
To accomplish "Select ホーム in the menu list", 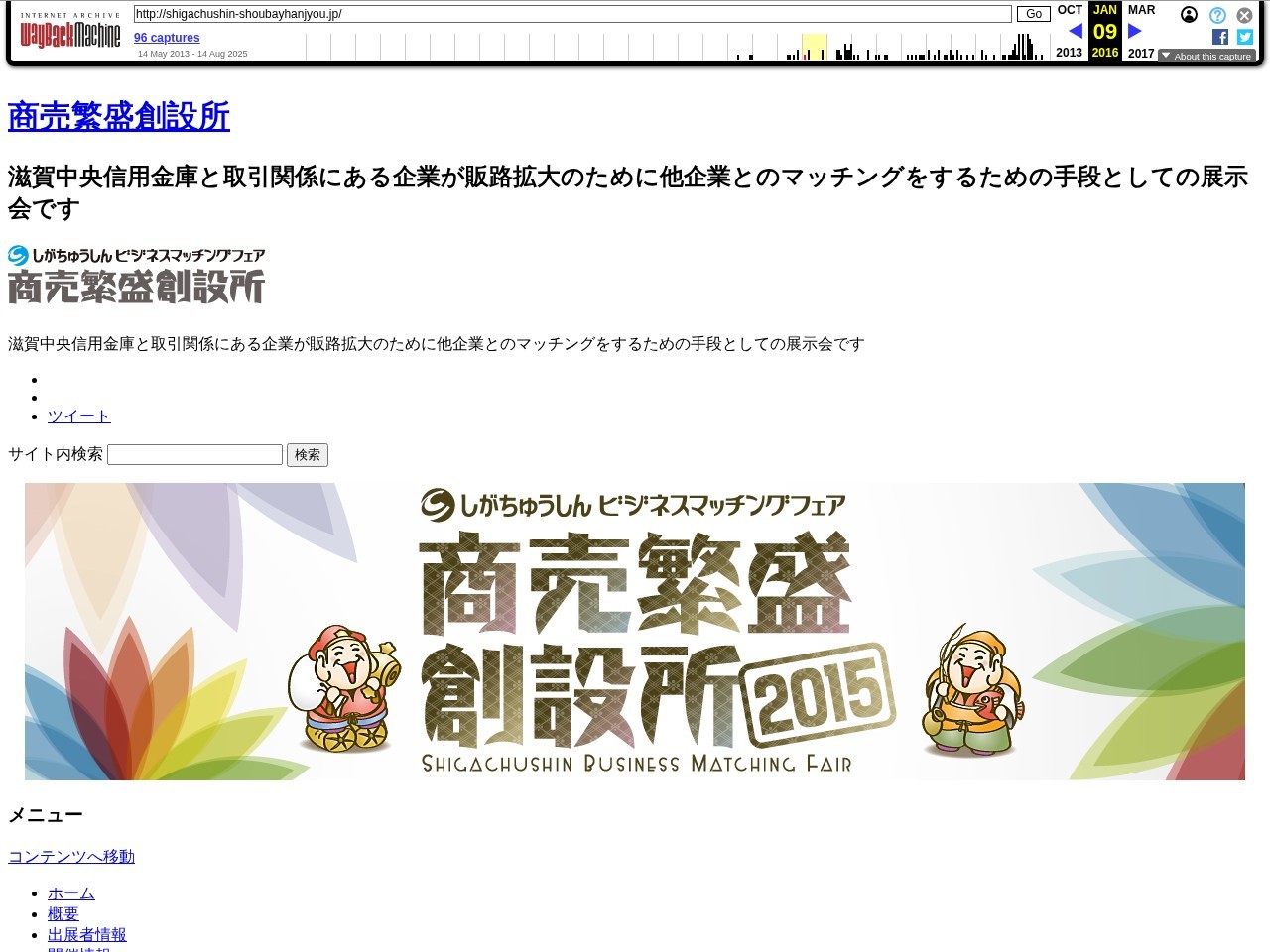I will tap(70, 893).
